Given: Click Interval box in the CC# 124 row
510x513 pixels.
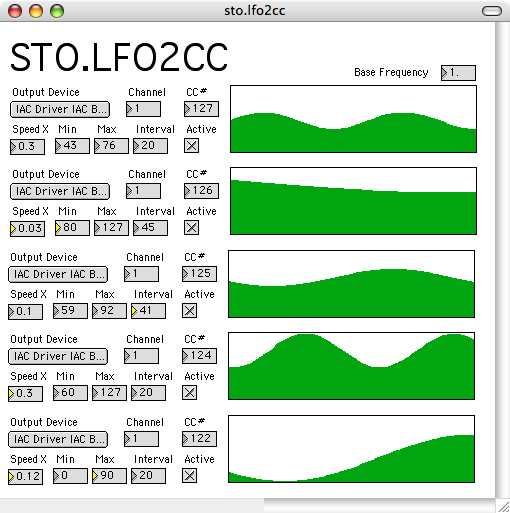Looking at the screenshot, I should click(148, 393).
